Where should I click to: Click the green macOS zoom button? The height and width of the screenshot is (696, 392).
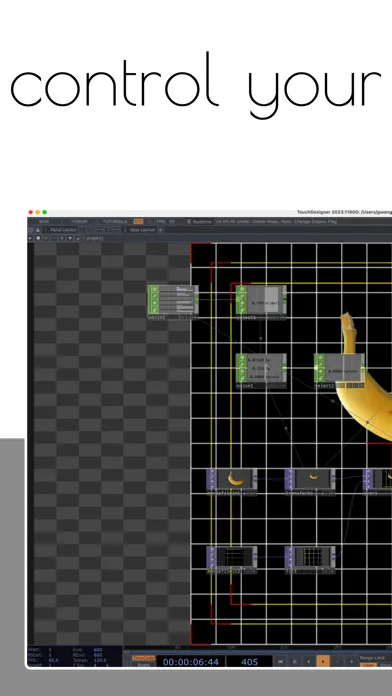click(44, 213)
